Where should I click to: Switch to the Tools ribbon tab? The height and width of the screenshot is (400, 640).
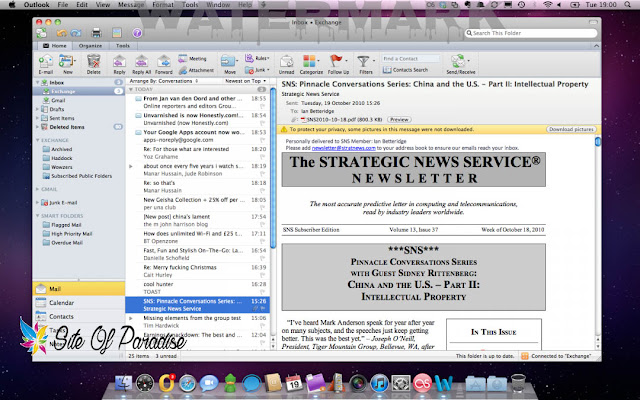coord(122,46)
